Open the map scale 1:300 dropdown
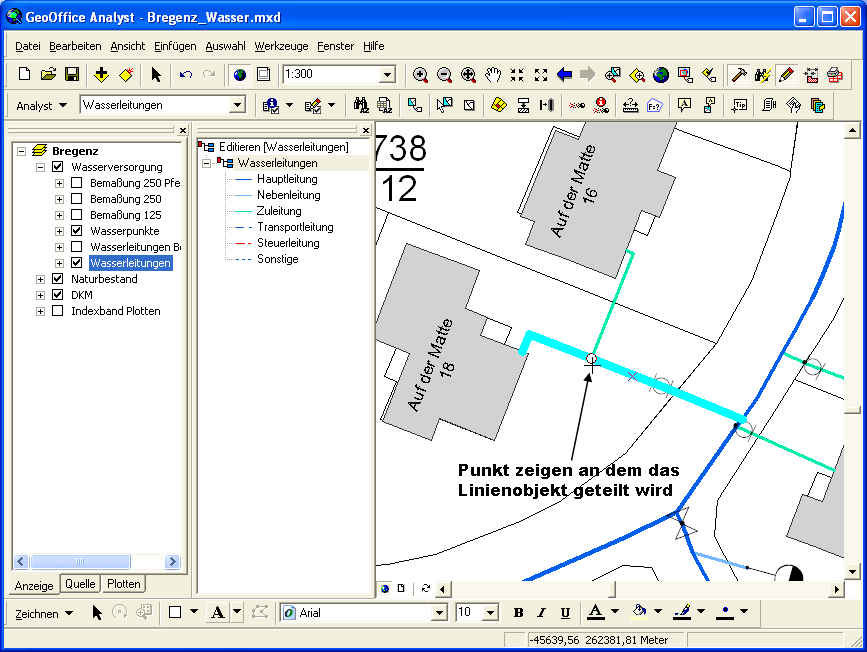Image resolution: width=867 pixels, height=652 pixels. (387, 75)
